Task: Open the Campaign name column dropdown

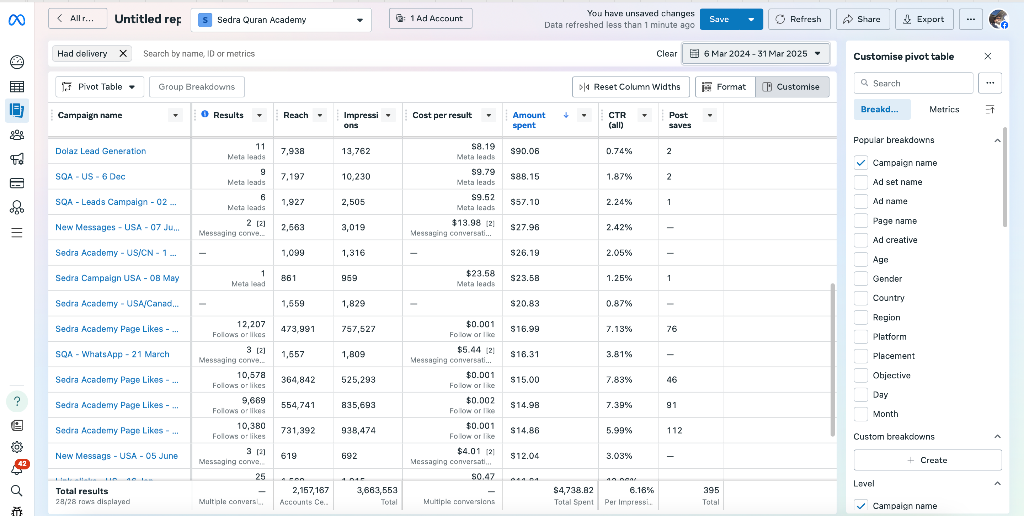Action: click(x=174, y=116)
